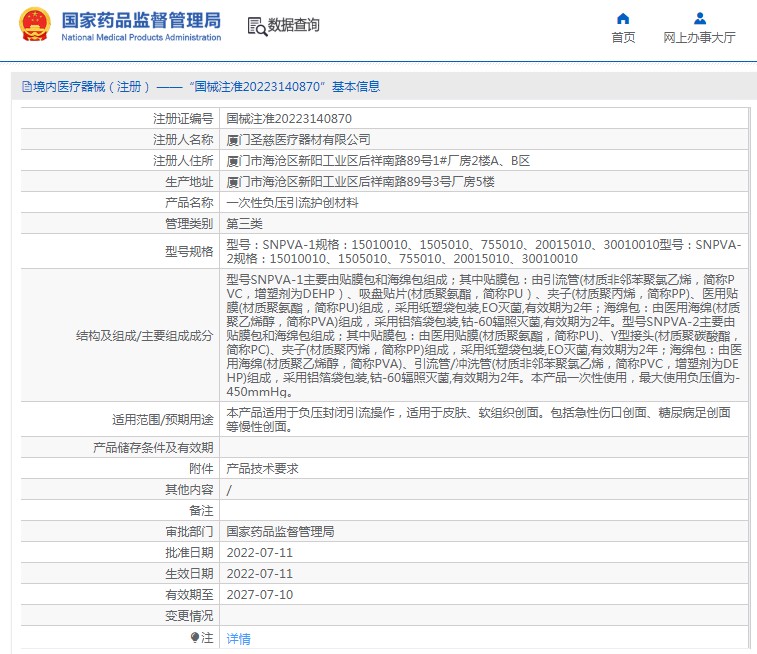Click the 附件 label
Image resolution: width=757 pixels, height=654 pixels.
pos(201,469)
